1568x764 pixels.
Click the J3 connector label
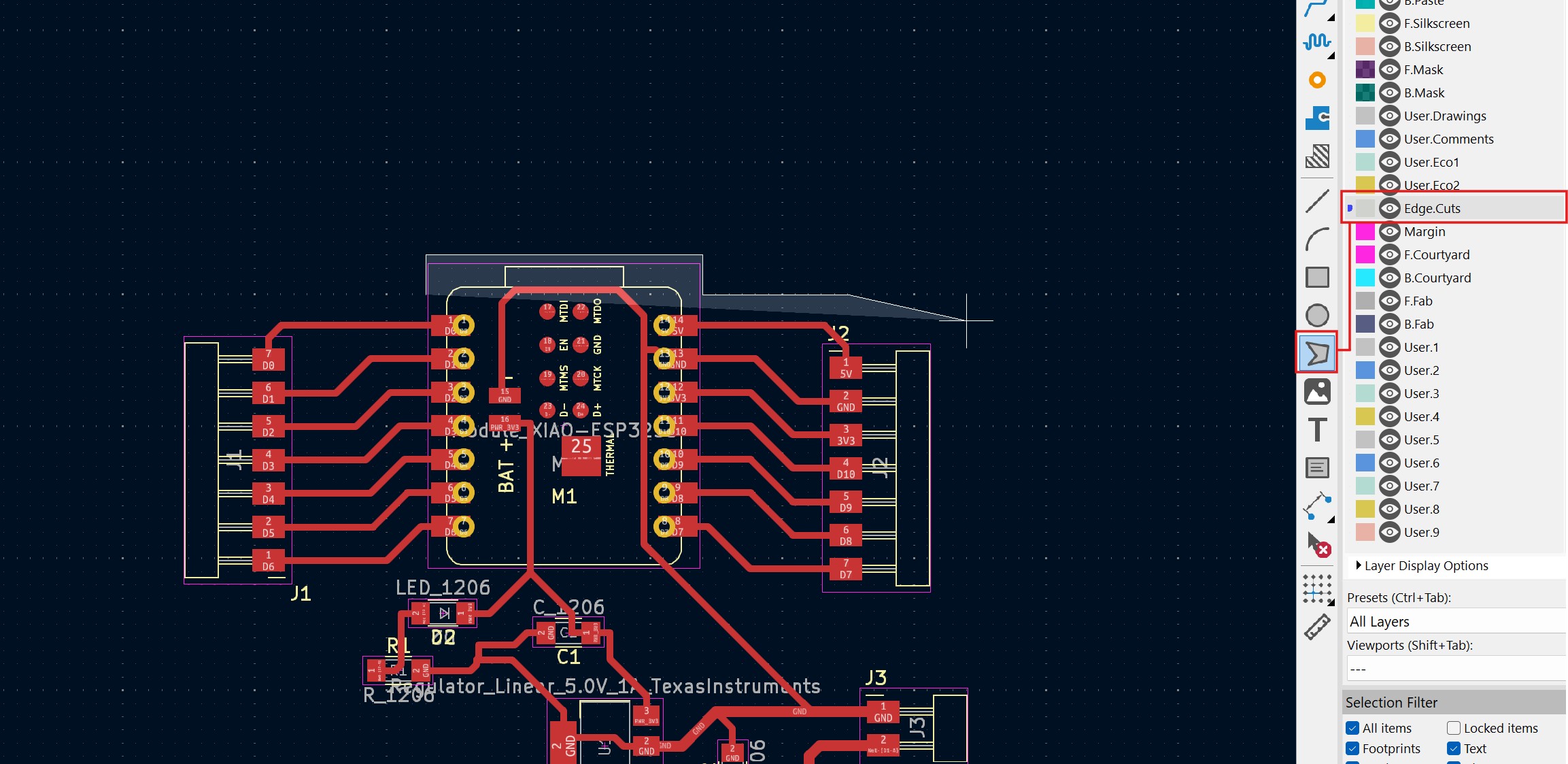876,677
